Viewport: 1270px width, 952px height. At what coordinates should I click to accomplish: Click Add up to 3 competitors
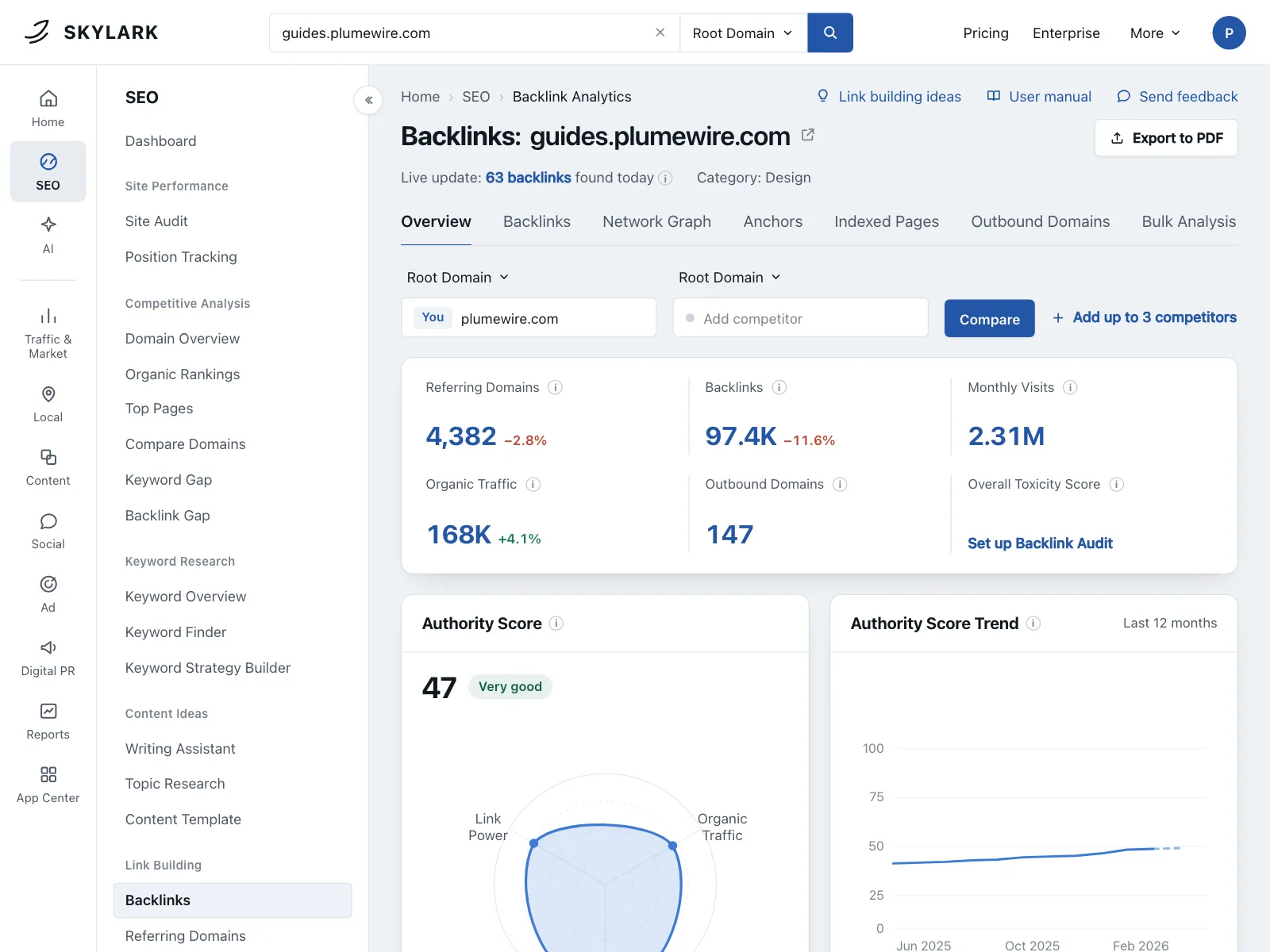coord(1145,317)
